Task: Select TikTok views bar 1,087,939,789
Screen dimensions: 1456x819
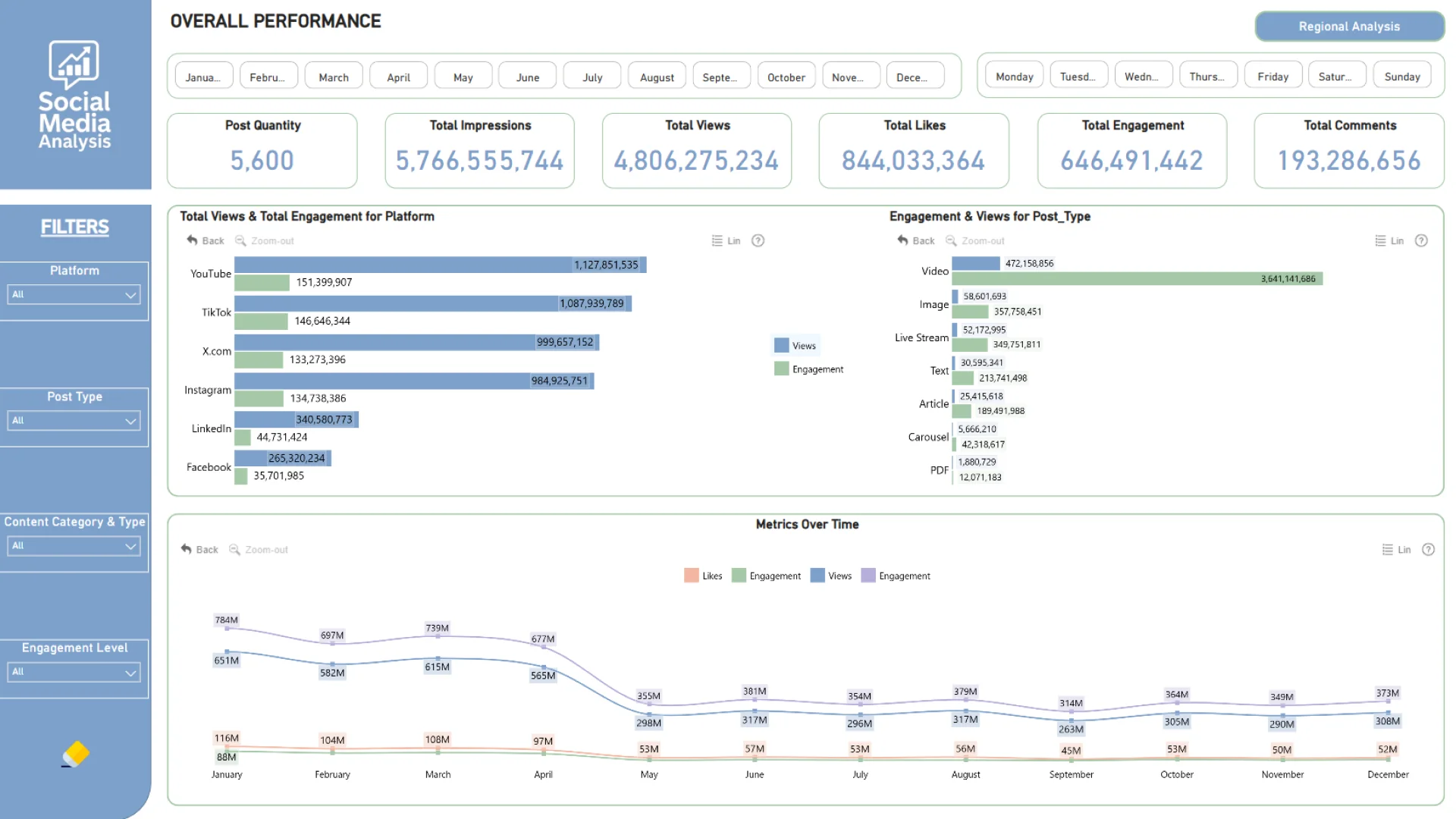Action: coord(432,303)
